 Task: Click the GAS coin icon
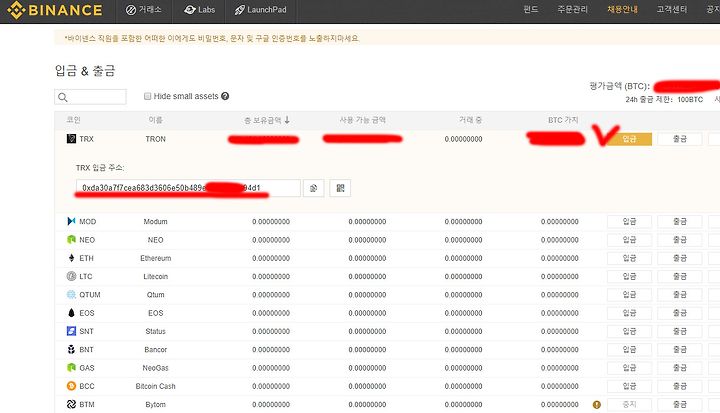71,368
